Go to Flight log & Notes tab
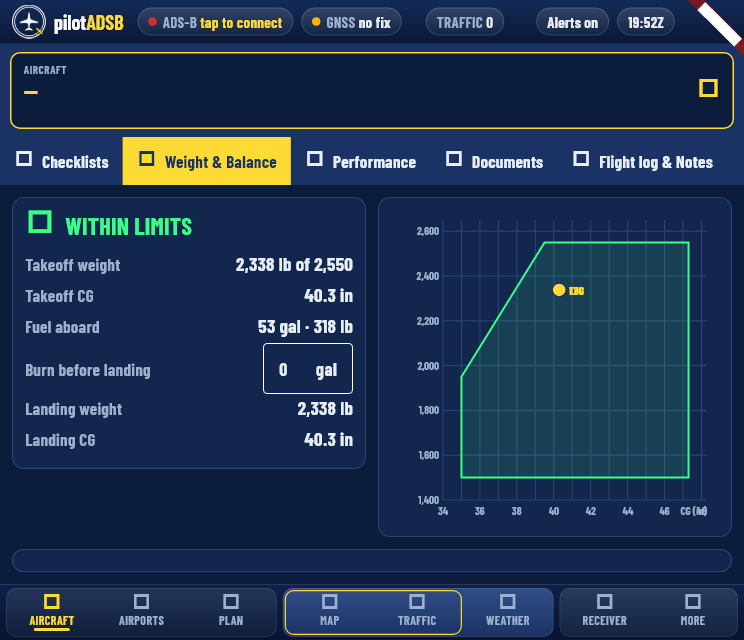The width and height of the screenshot is (744, 640). pyautogui.click(x=643, y=161)
